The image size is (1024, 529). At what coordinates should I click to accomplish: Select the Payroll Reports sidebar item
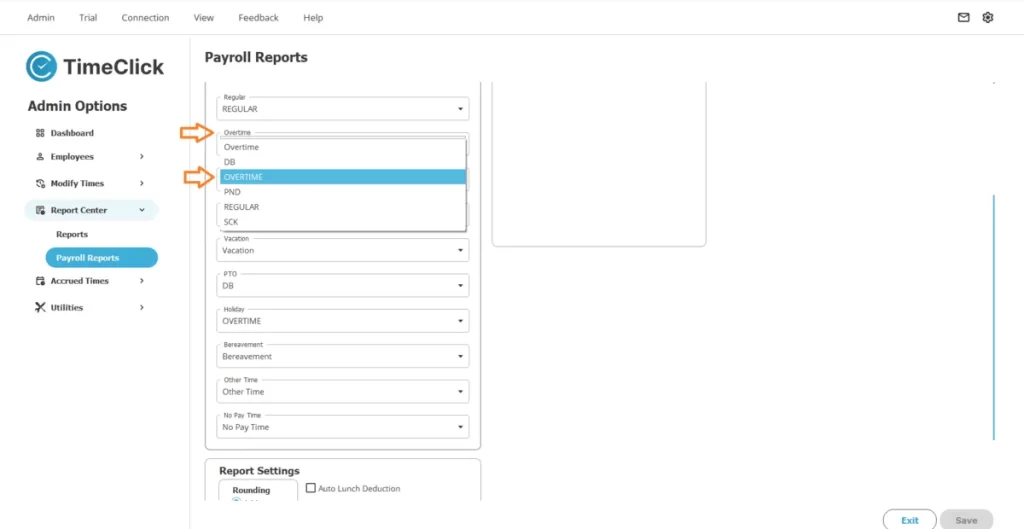coord(101,258)
